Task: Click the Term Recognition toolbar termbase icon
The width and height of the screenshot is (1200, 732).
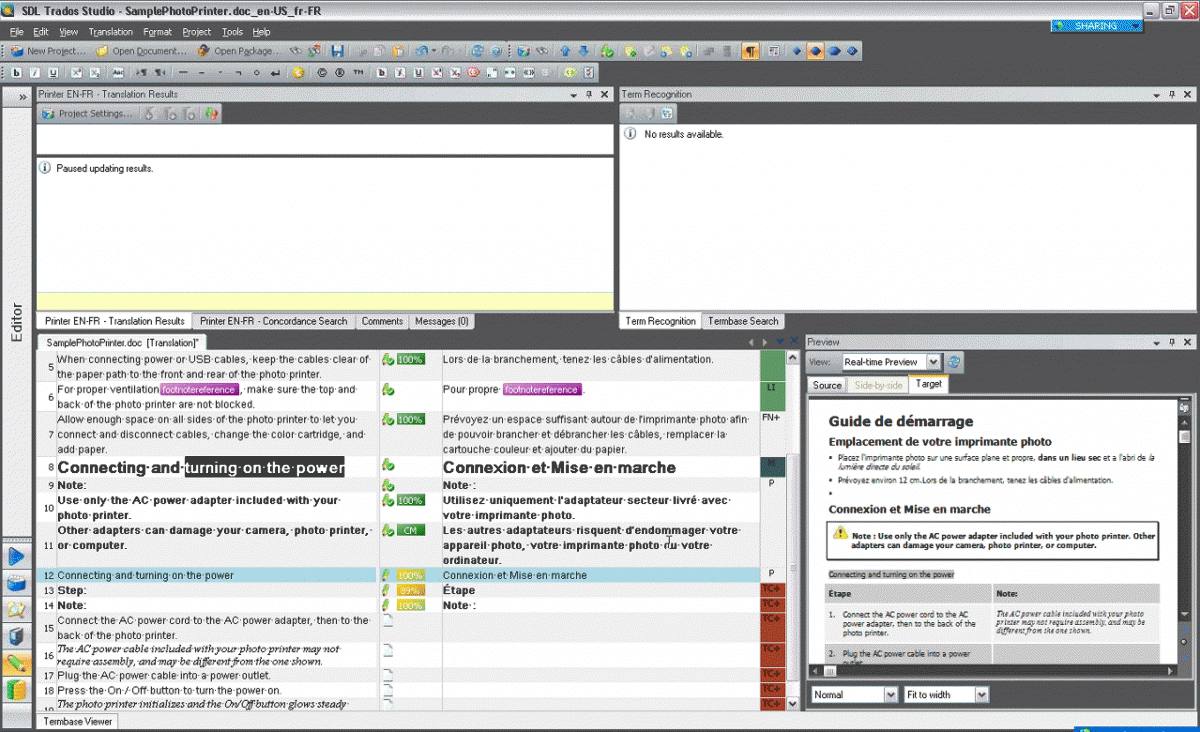Action: click(x=667, y=114)
